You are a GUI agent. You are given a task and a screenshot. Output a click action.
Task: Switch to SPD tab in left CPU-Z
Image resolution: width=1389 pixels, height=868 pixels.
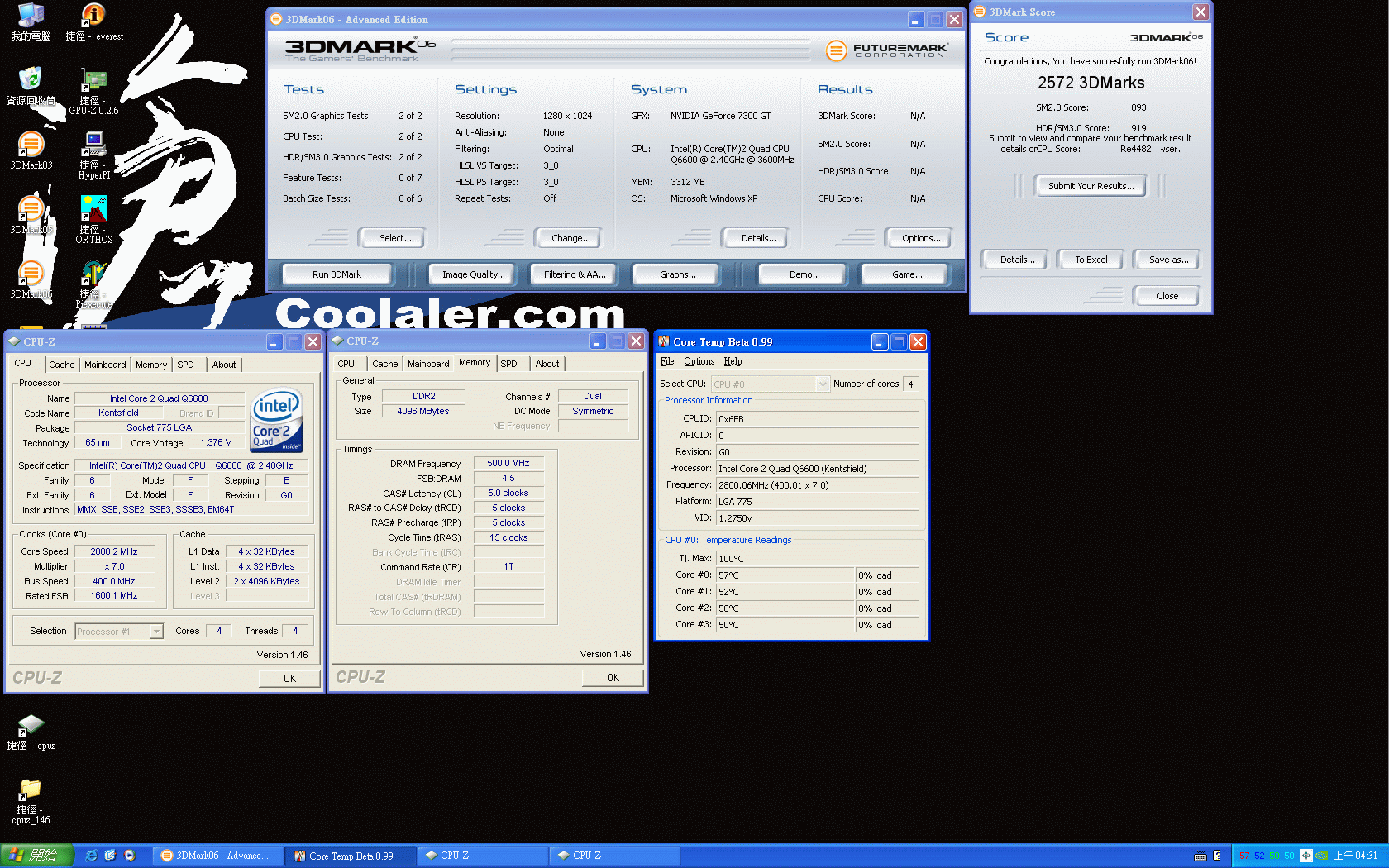point(186,365)
